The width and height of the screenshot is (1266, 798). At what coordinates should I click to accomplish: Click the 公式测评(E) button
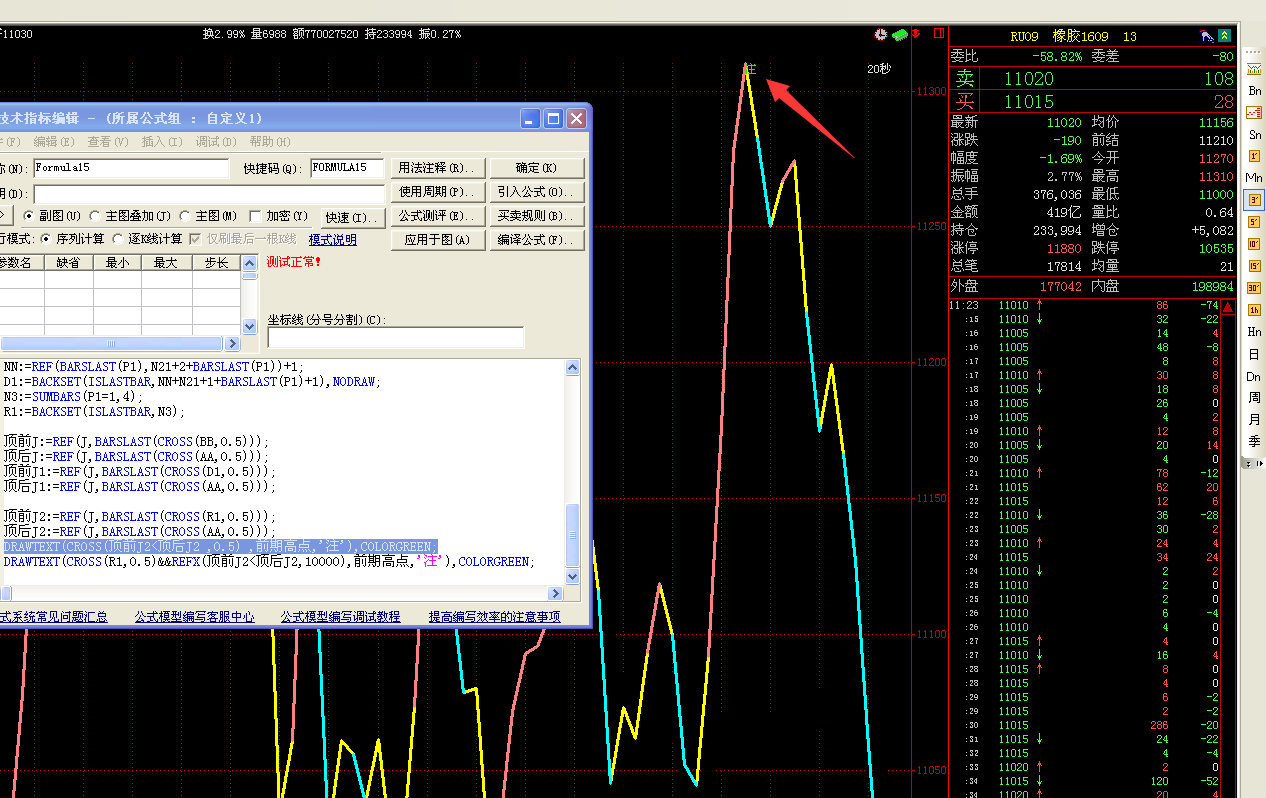click(436, 216)
